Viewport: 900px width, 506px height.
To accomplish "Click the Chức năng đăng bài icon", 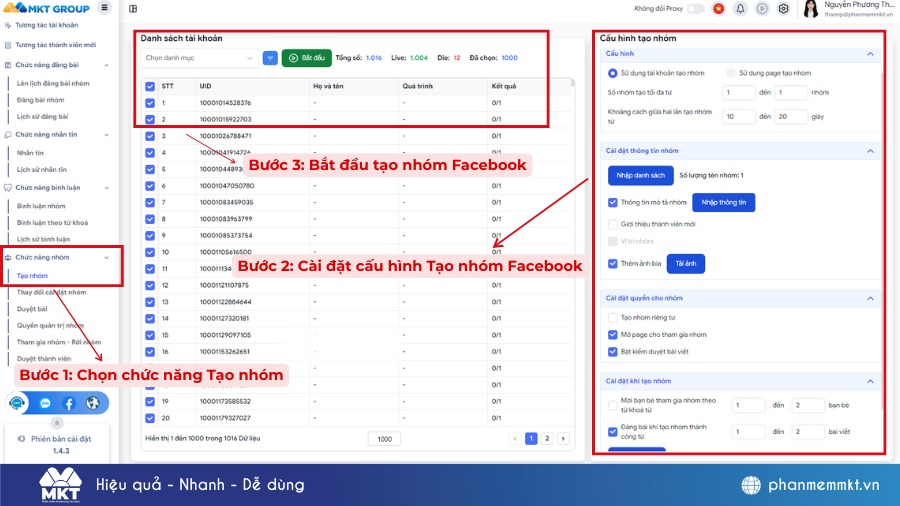I will (7, 65).
